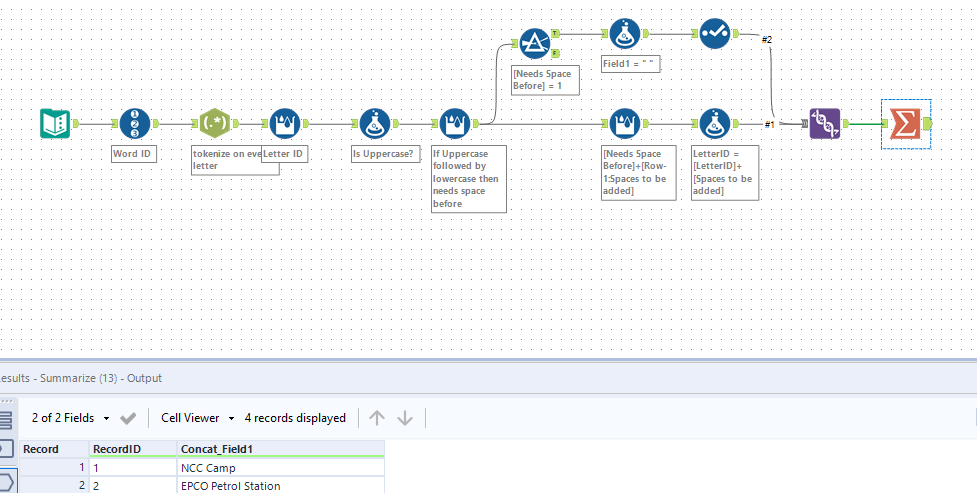Show output anchor data in results side panel
The height and width of the screenshot is (493, 977).
(x=5, y=482)
